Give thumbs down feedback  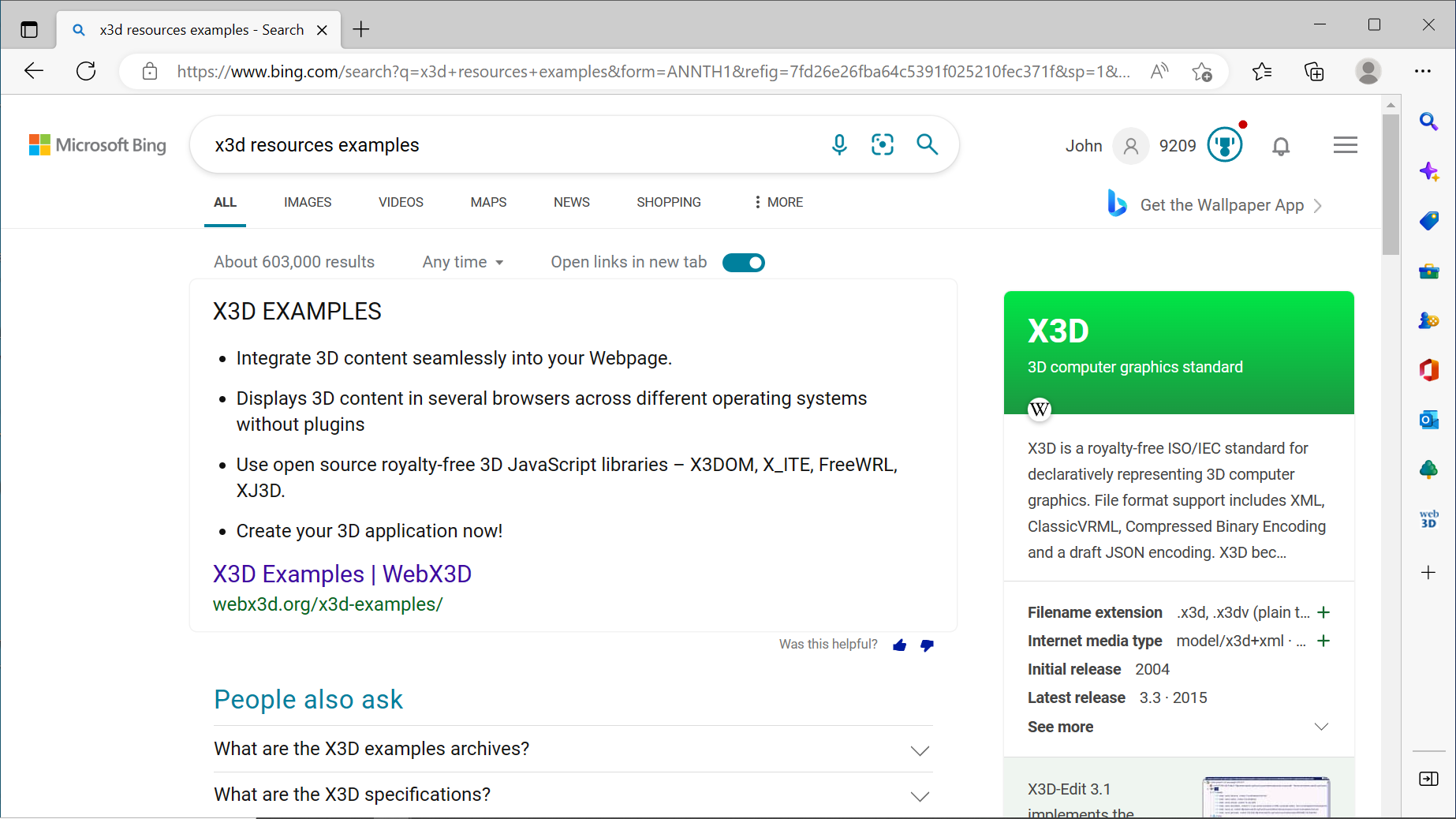[x=927, y=645]
